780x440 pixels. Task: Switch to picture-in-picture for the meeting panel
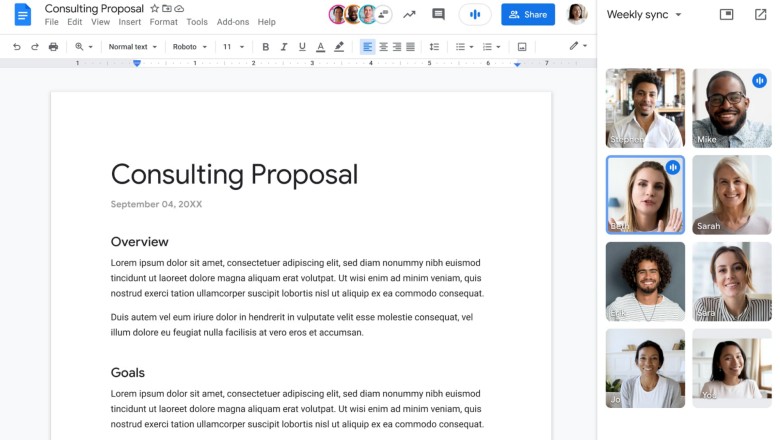(x=726, y=15)
